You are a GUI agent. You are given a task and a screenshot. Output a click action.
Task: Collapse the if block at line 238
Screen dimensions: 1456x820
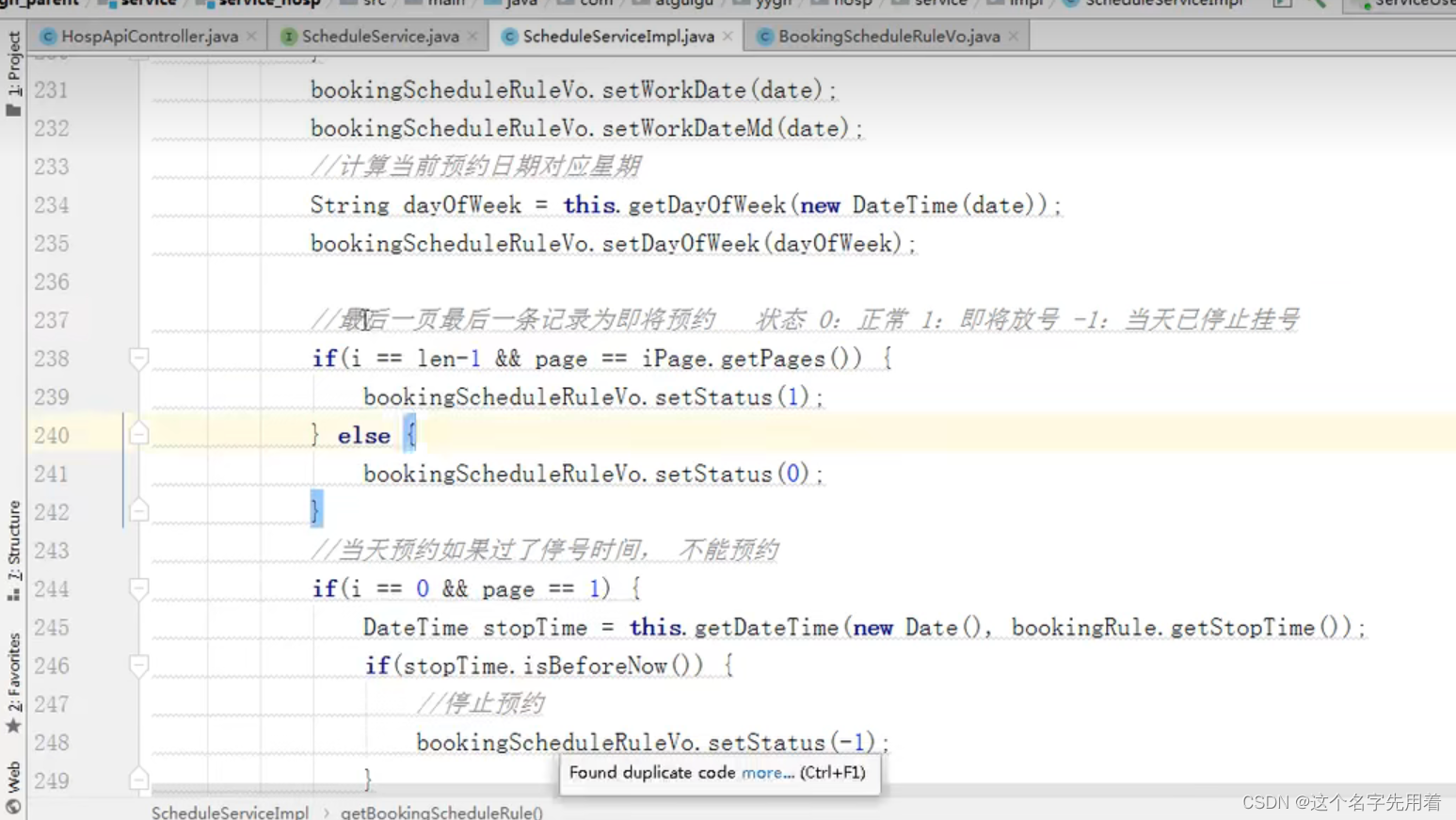click(138, 359)
